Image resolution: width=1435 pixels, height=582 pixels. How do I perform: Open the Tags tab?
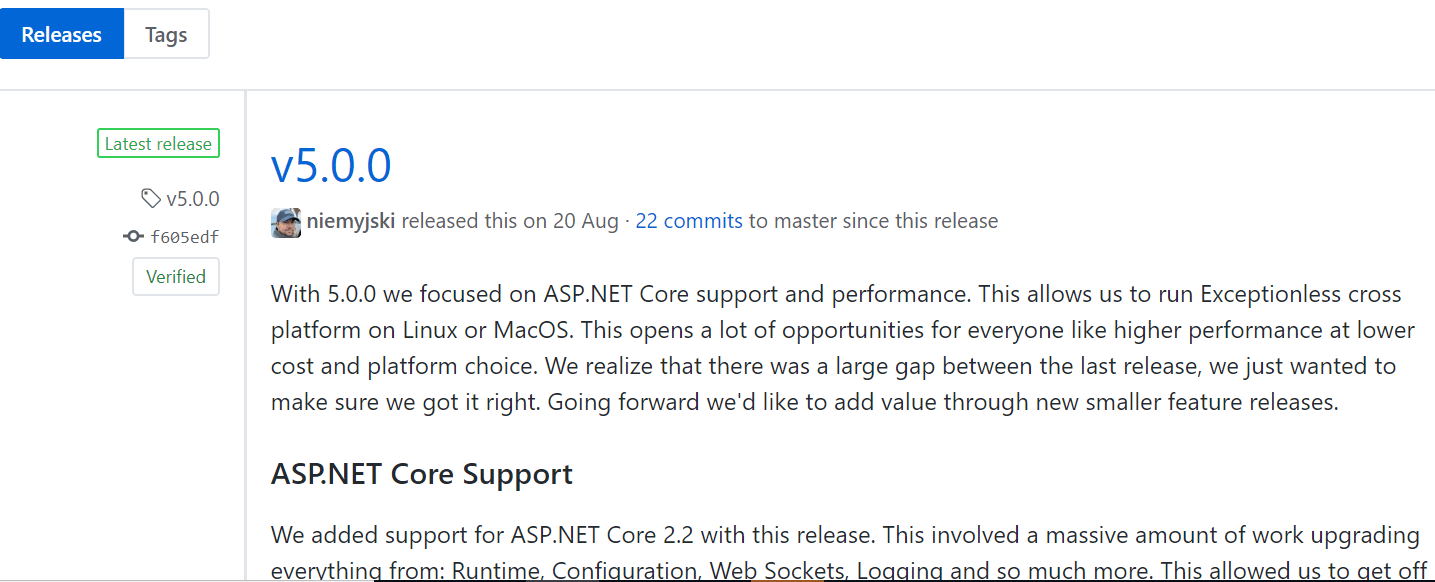coord(166,34)
